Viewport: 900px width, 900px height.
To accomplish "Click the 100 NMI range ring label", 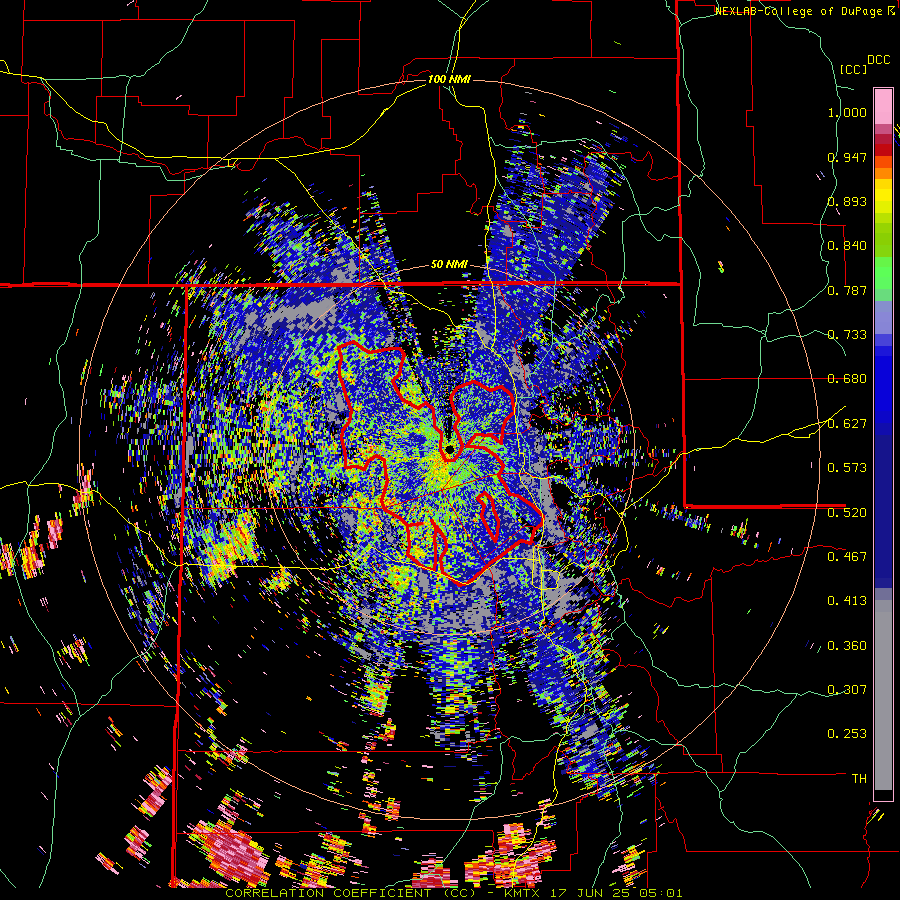I will 449,79.
